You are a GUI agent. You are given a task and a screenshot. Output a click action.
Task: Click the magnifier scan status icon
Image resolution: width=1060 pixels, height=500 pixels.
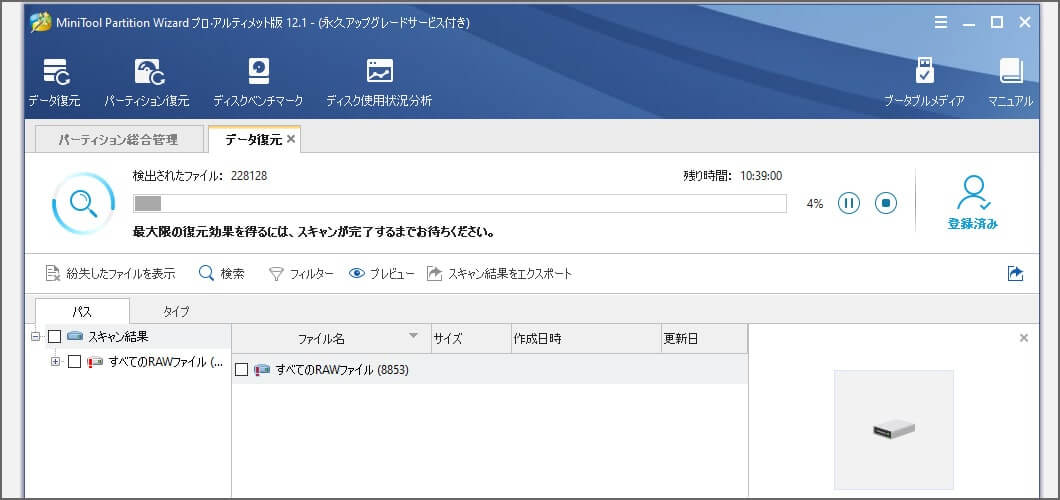pyautogui.click(x=83, y=203)
